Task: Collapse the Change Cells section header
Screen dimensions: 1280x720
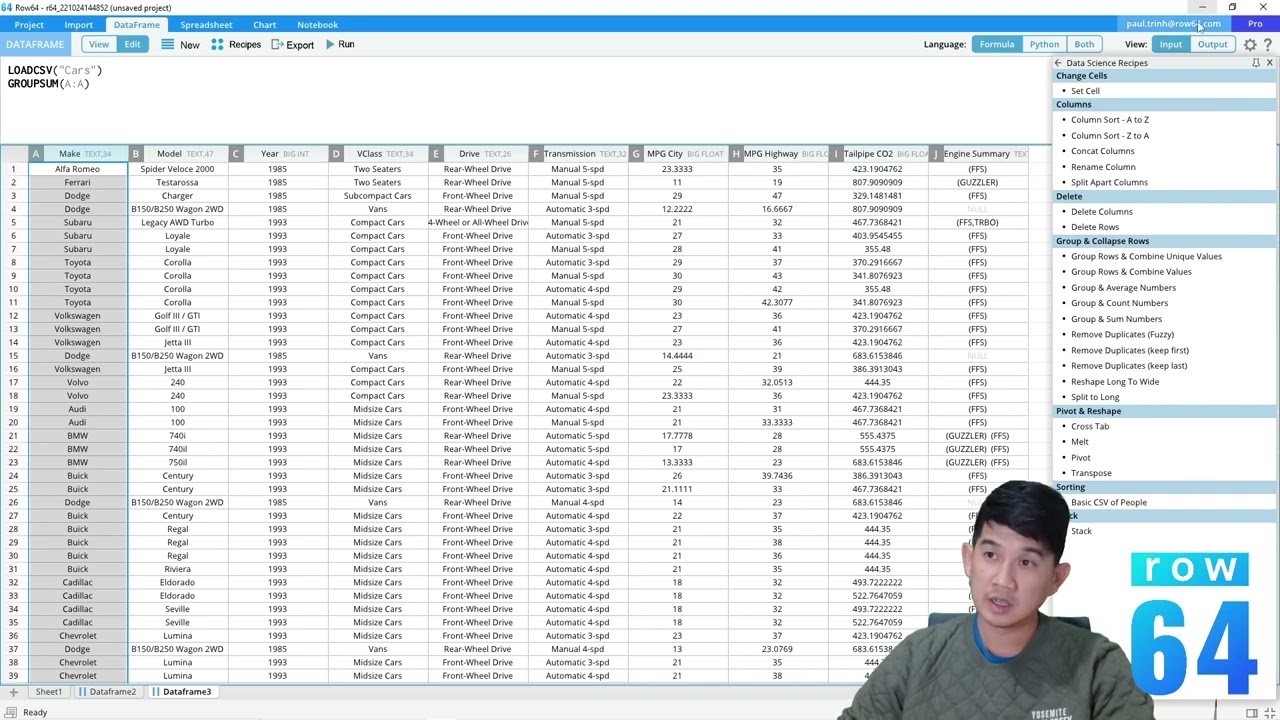Action: pyautogui.click(x=1165, y=76)
